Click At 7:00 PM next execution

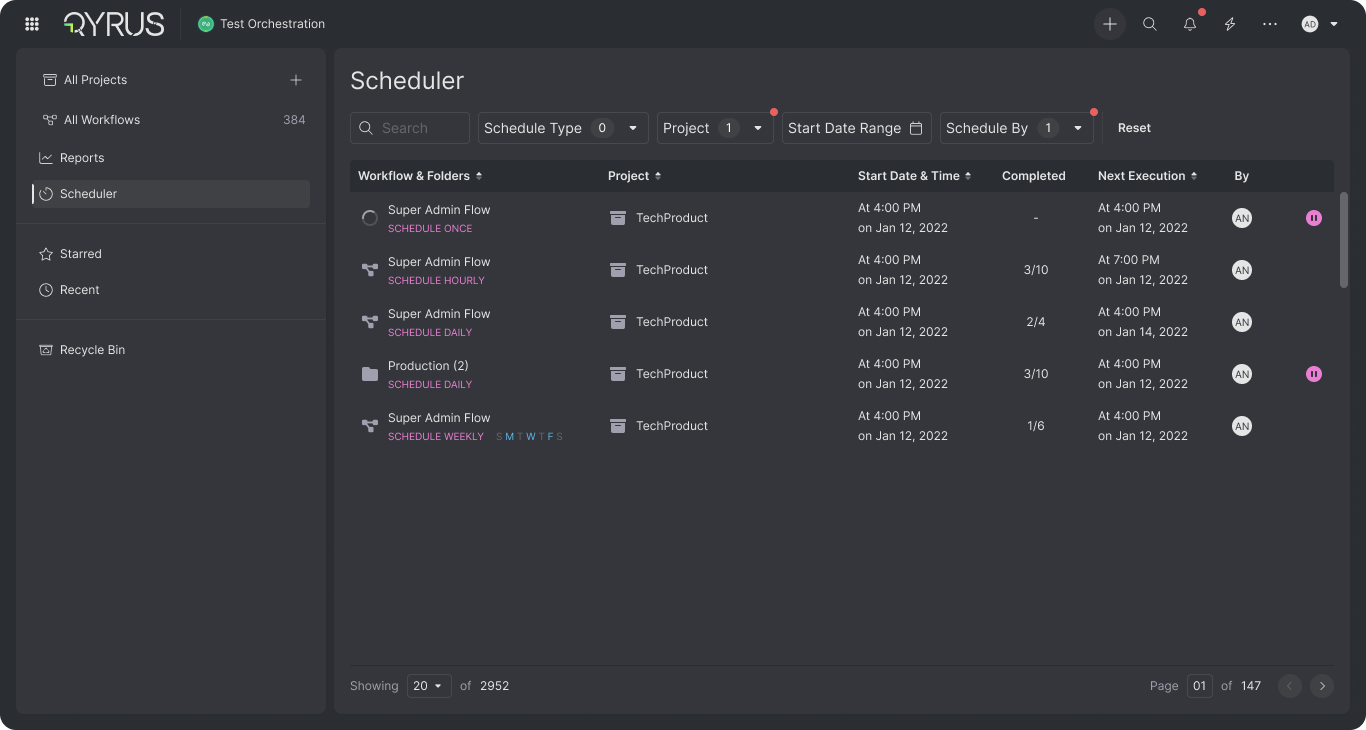point(1129,260)
